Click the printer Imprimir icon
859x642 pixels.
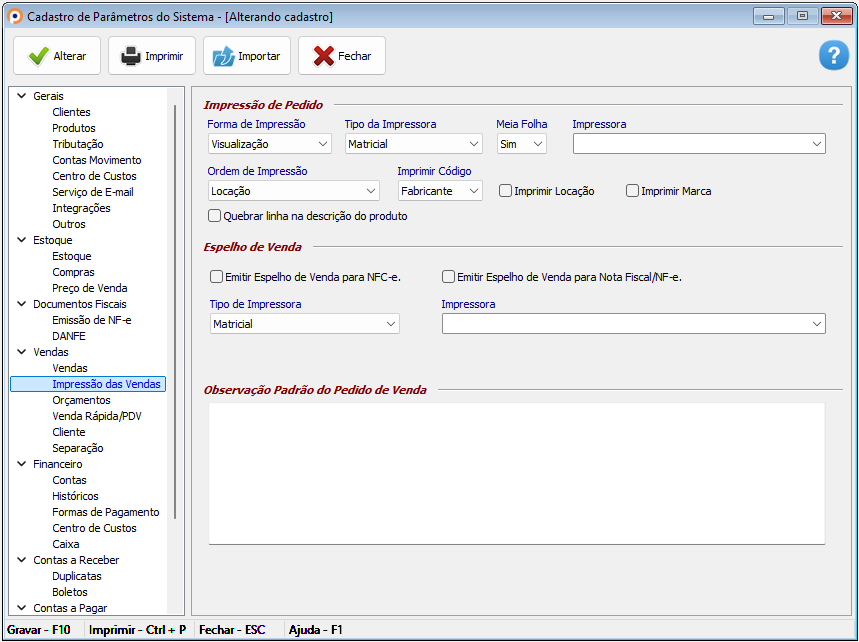pos(131,56)
